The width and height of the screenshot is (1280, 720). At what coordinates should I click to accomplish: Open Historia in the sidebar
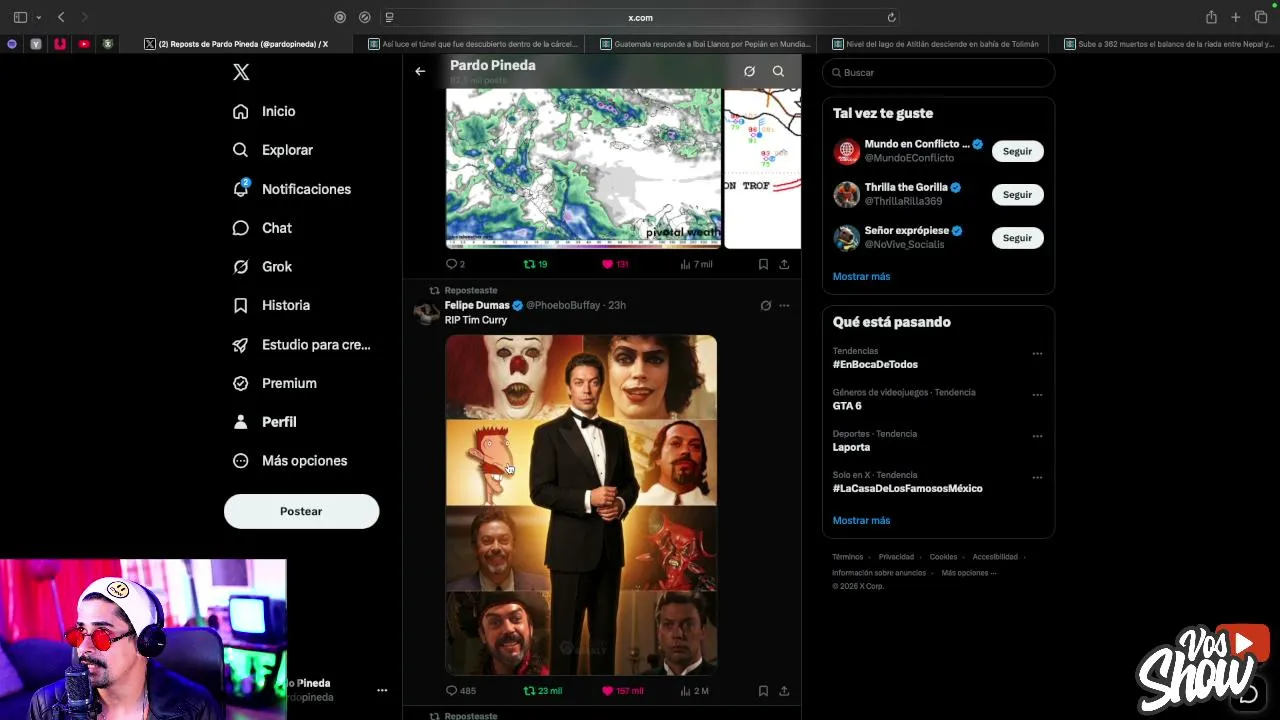pyautogui.click(x=271, y=305)
